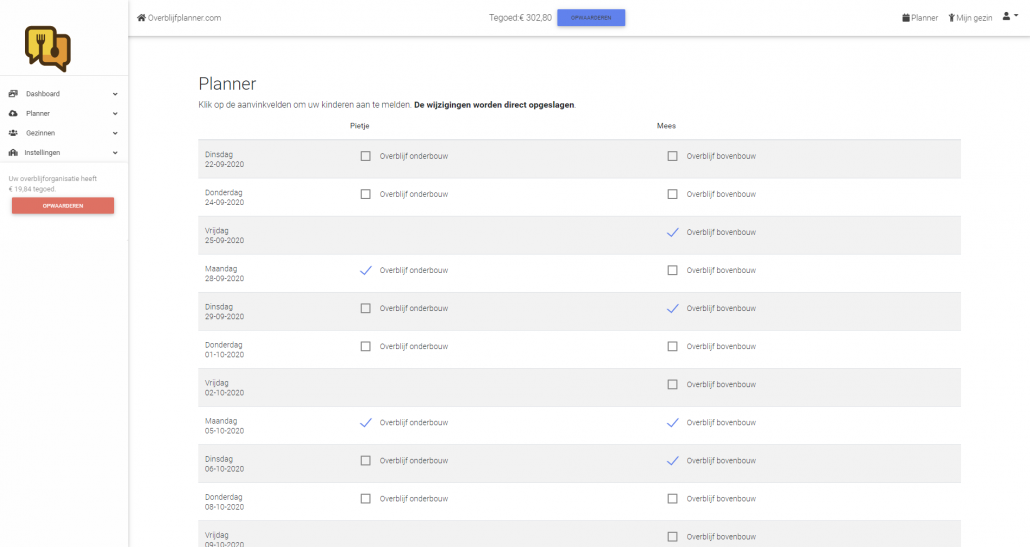1030x547 pixels.
Task: Uncheck Mees bovenbouw for Dinsdag 29-09-2020
Action: pyautogui.click(x=672, y=309)
